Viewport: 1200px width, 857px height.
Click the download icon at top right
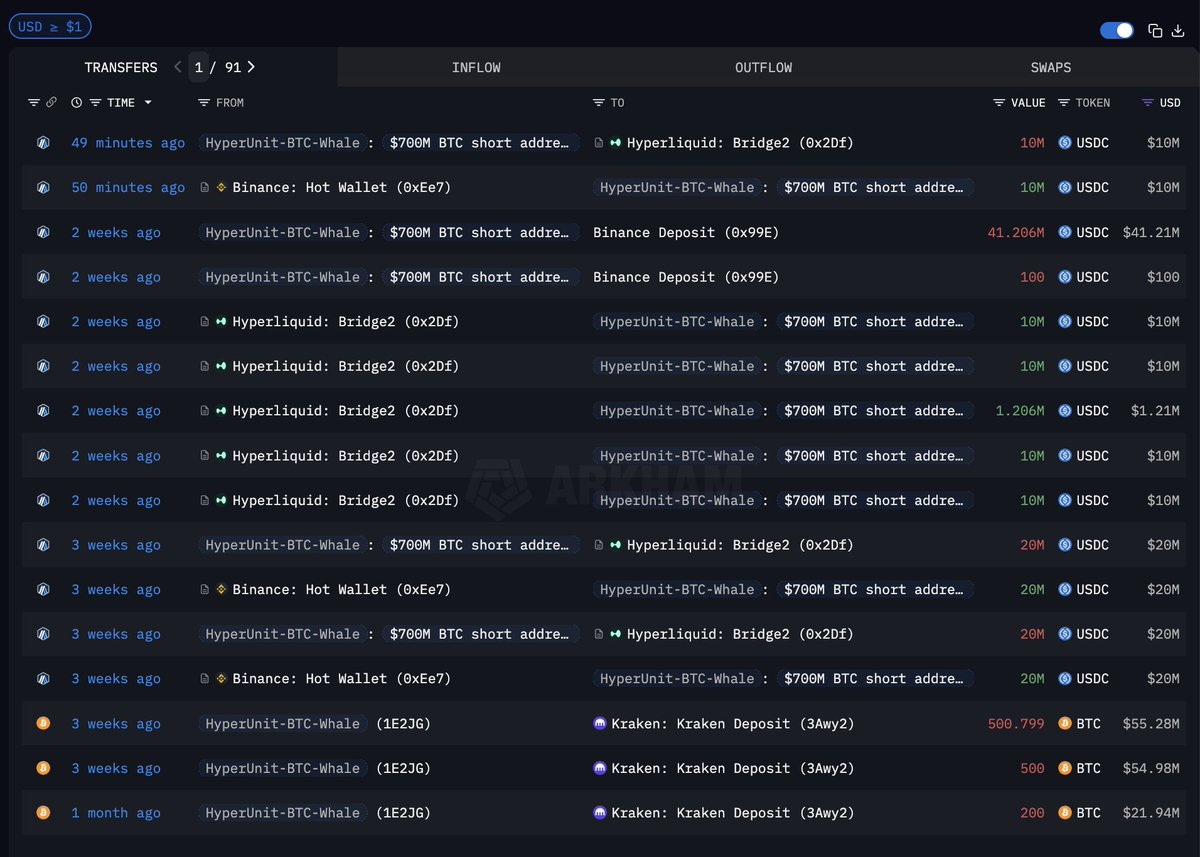pyautogui.click(x=1178, y=30)
